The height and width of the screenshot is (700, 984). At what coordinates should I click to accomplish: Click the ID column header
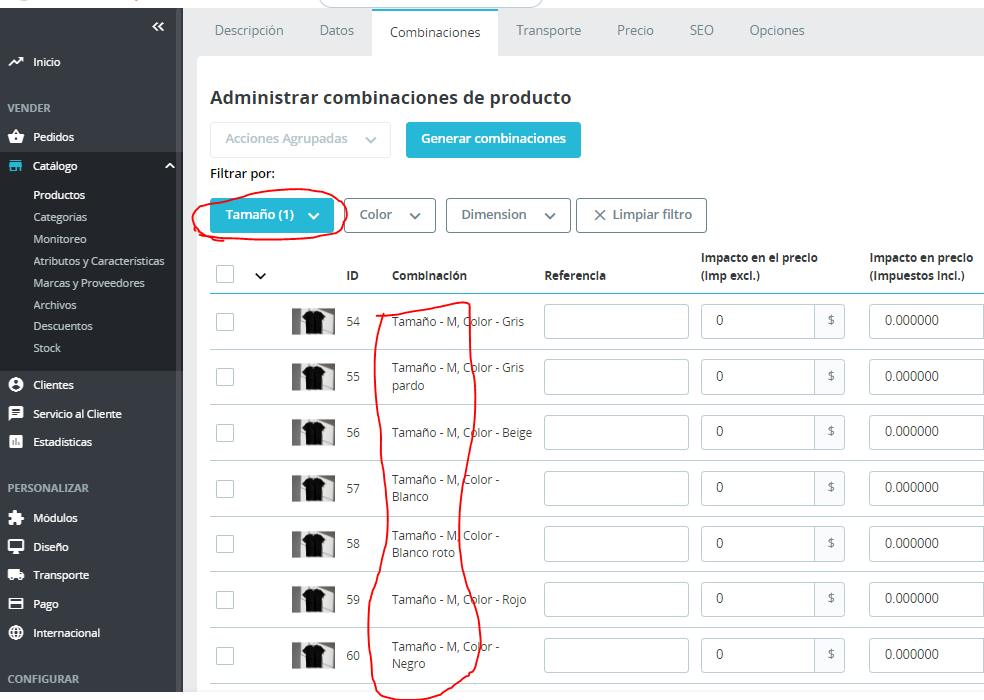(x=352, y=276)
